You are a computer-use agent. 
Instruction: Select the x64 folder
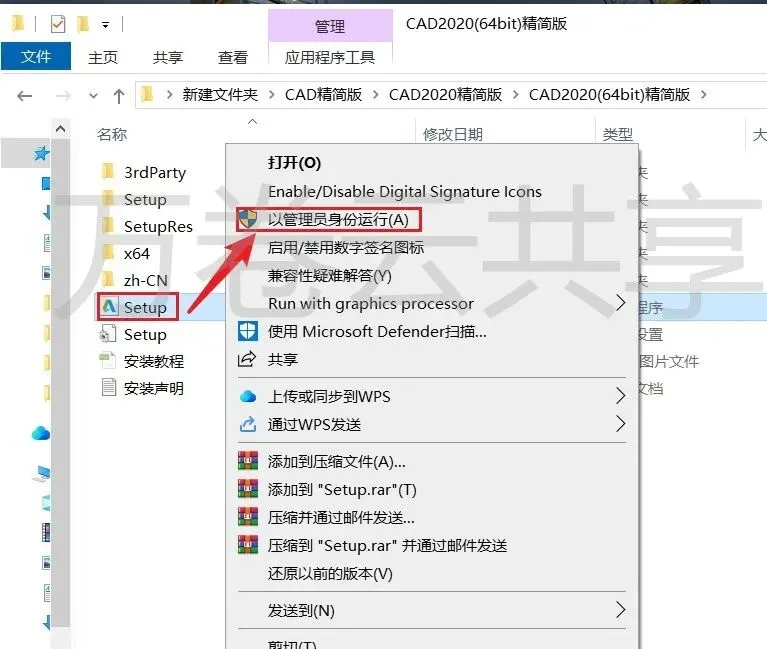click(136, 254)
